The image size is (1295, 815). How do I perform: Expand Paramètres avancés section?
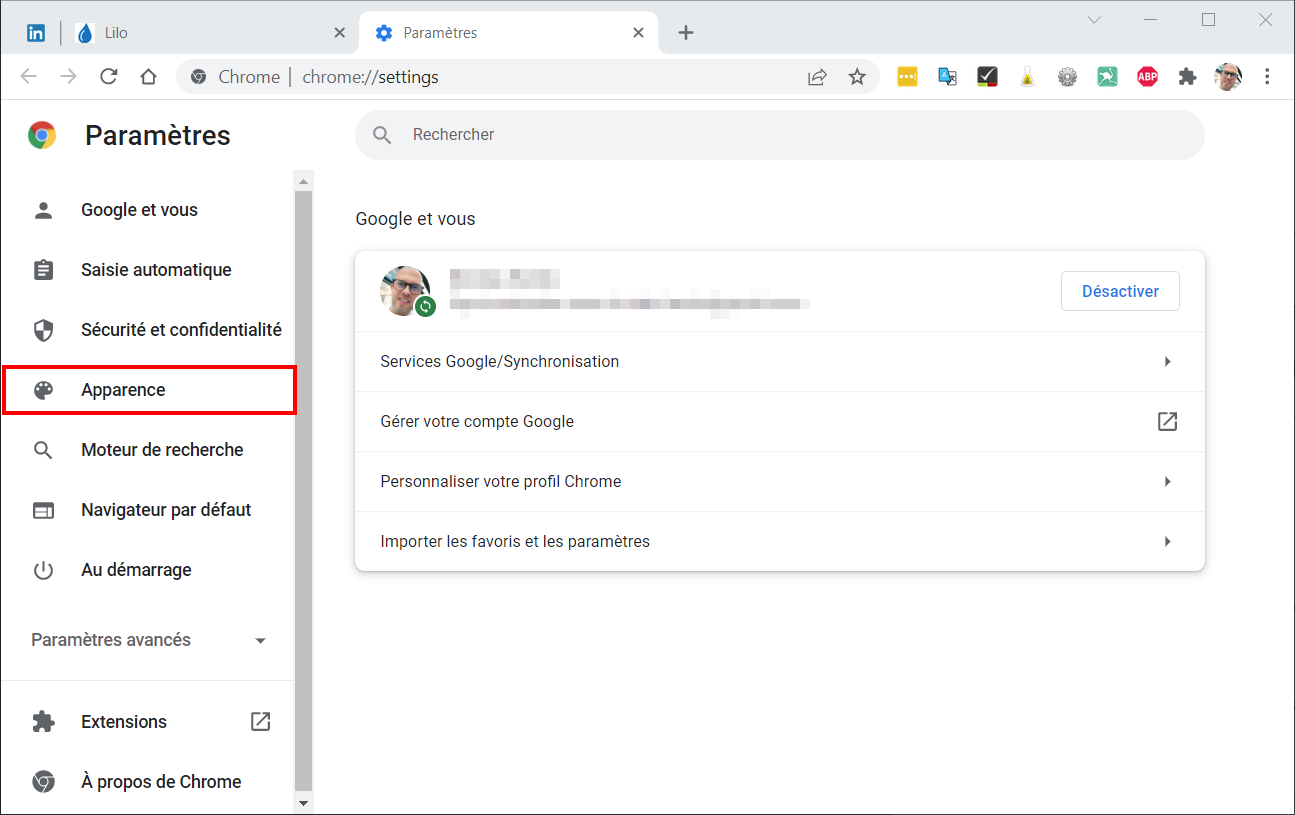click(x=148, y=640)
